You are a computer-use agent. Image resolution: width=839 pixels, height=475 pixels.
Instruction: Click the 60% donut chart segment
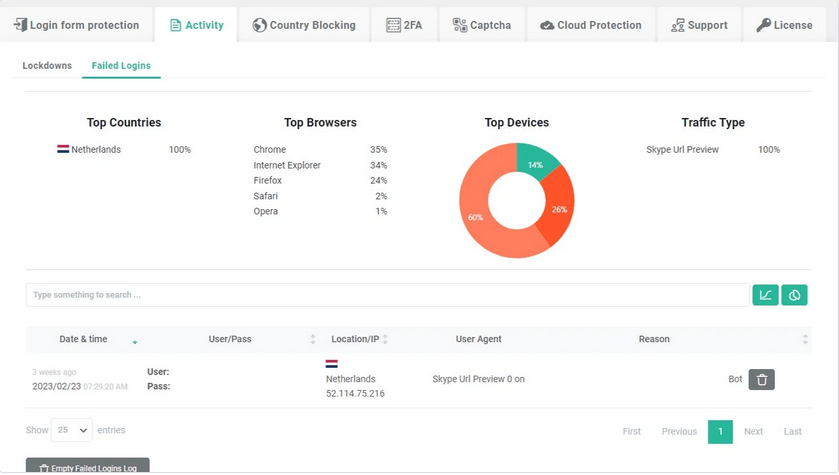pos(475,217)
